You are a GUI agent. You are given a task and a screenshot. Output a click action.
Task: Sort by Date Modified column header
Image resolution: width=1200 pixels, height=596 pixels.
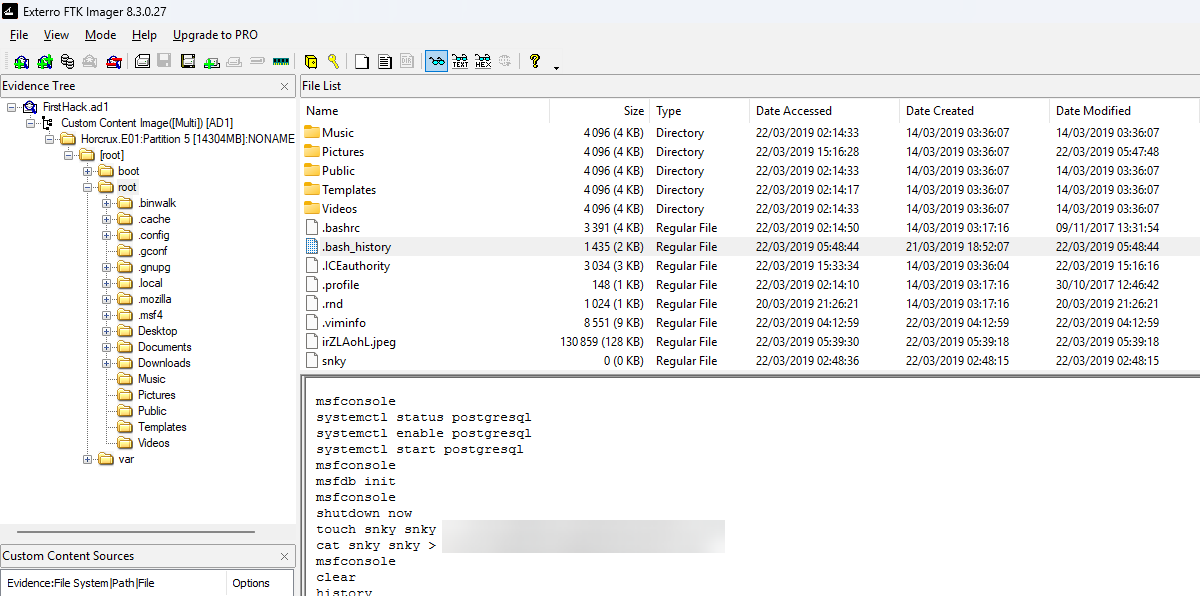click(1125, 111)
